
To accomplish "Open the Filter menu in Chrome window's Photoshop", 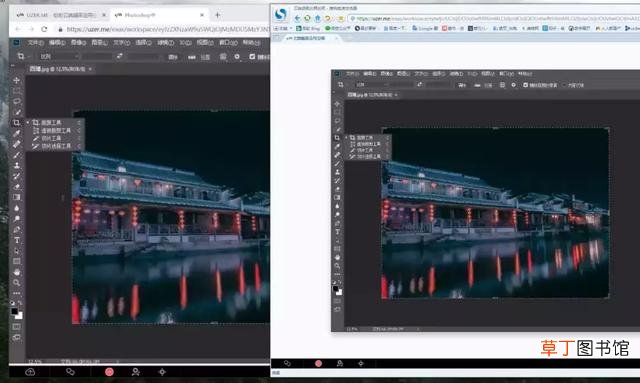I will click(165, 42).
